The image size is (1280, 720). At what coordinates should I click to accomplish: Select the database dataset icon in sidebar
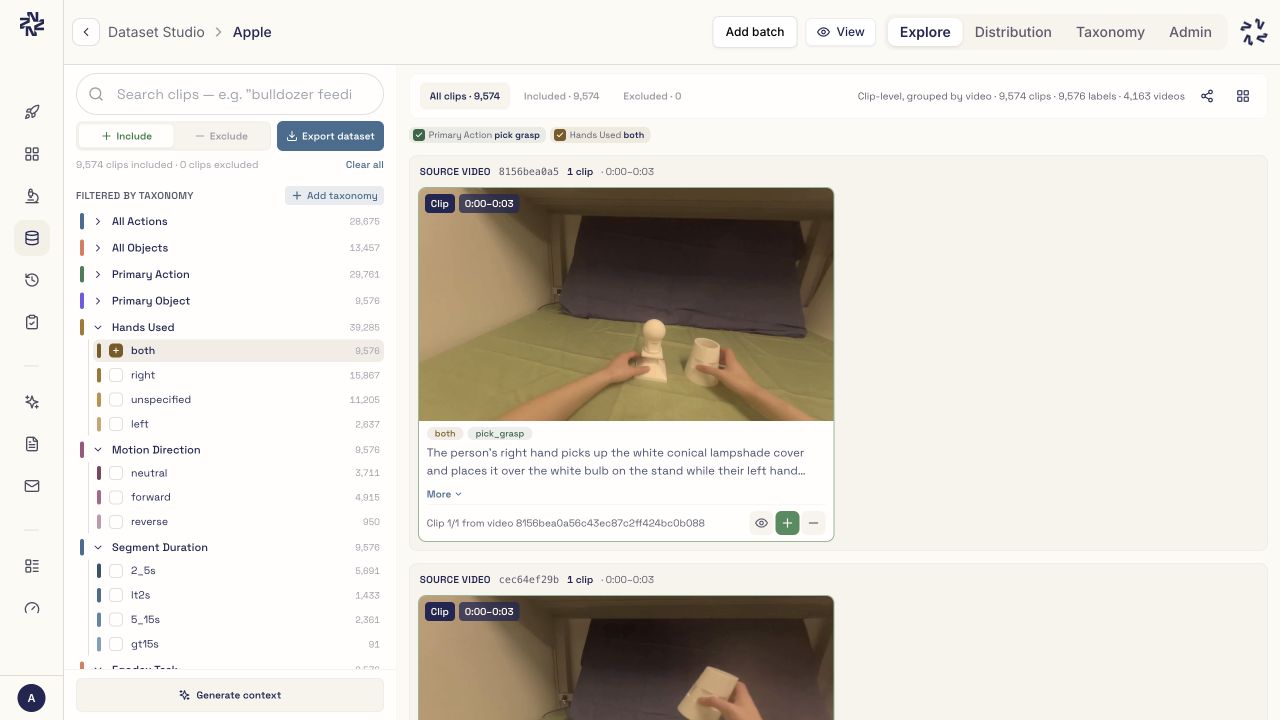(32, 238)
